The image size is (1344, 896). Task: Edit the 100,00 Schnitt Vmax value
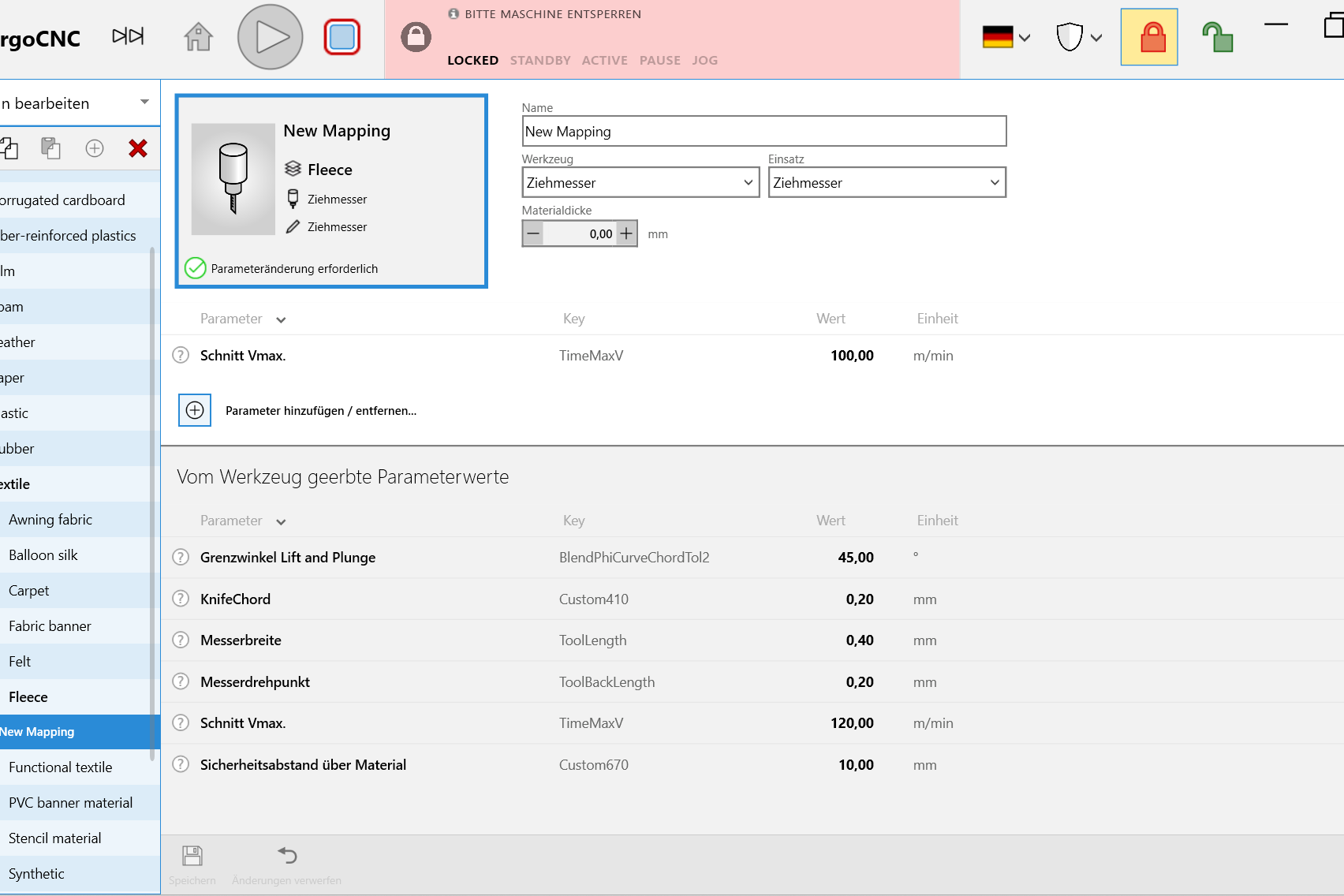click(852, 356)
